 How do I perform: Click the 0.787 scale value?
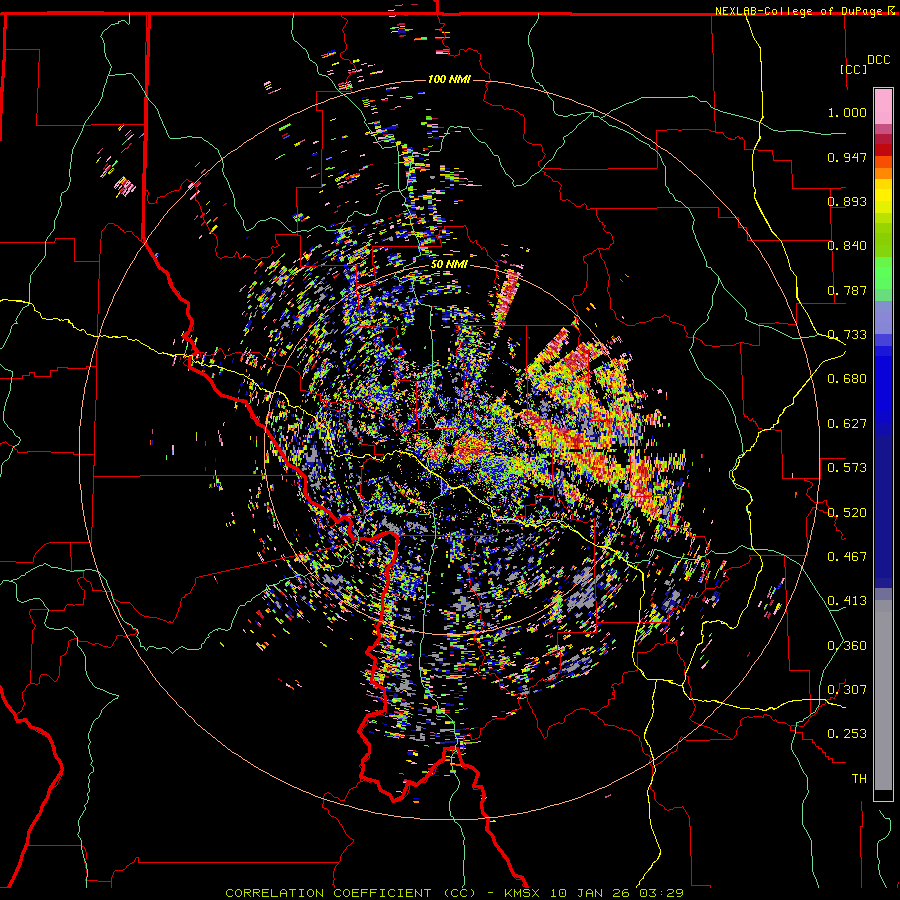coord(847,290)
